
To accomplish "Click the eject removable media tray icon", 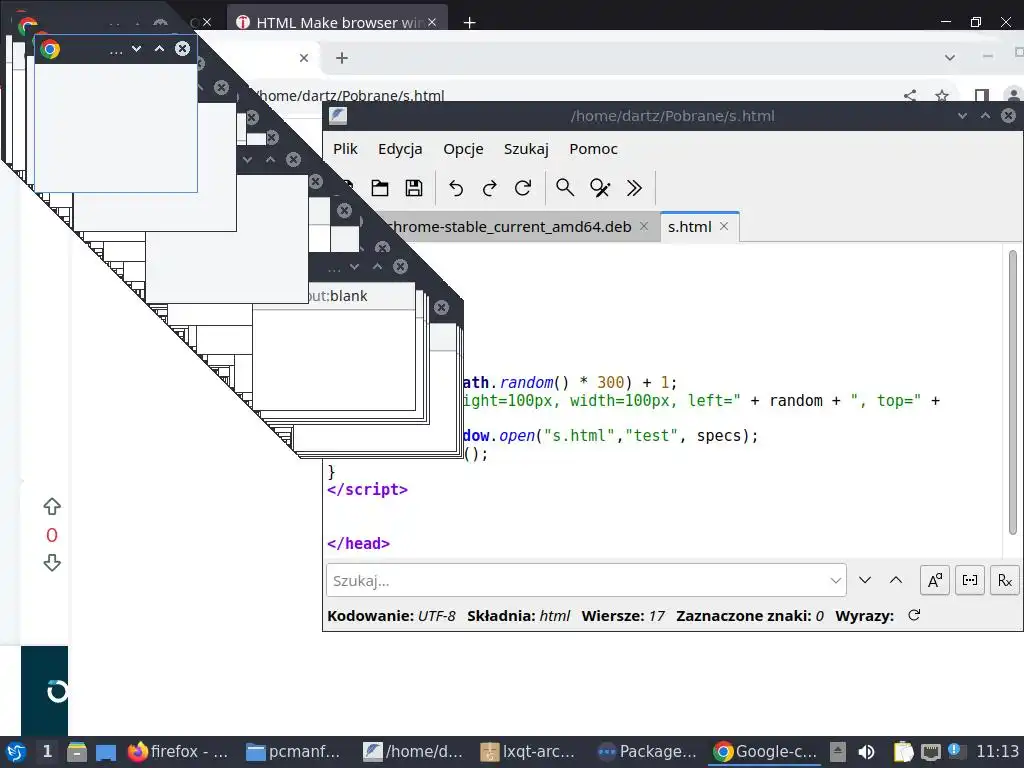I will coord(838,752).
